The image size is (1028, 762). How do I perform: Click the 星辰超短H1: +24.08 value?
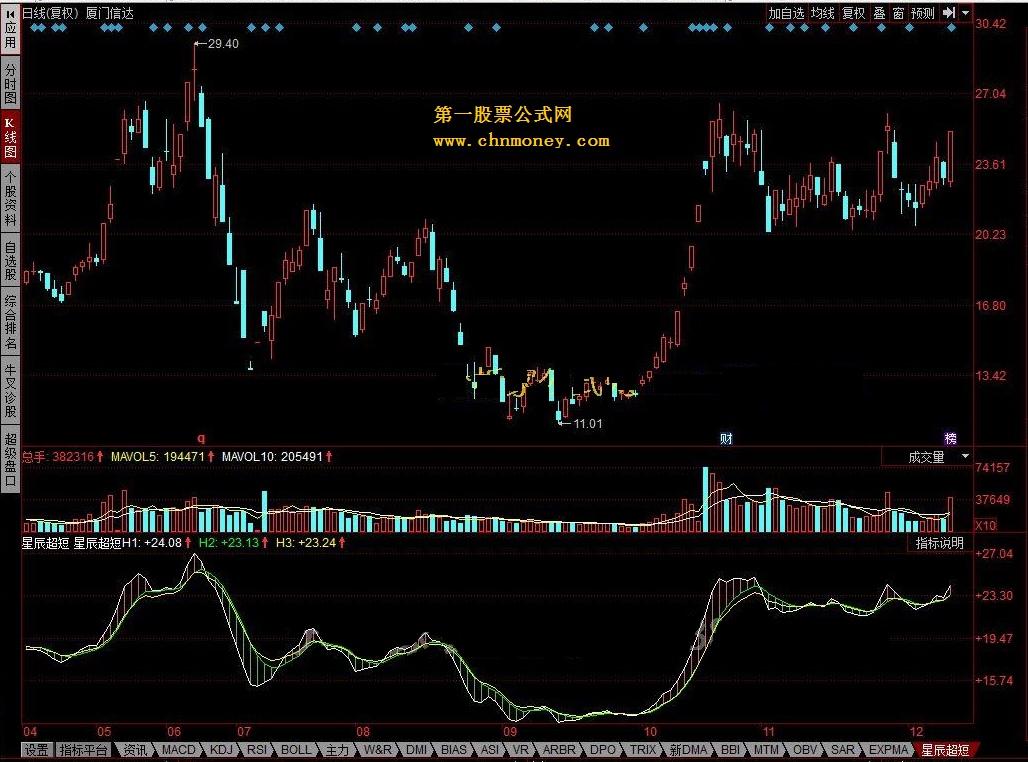click(127, 542)
